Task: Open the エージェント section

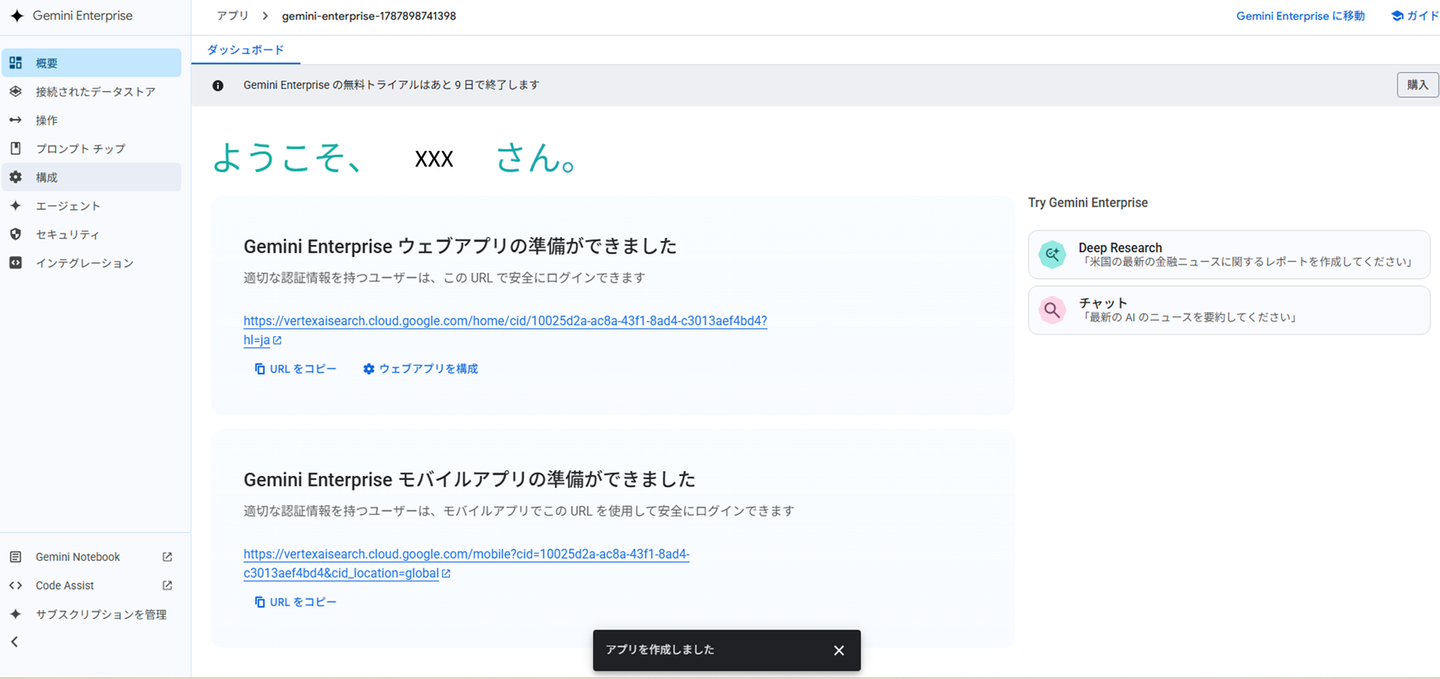Action: click(91, 205)
